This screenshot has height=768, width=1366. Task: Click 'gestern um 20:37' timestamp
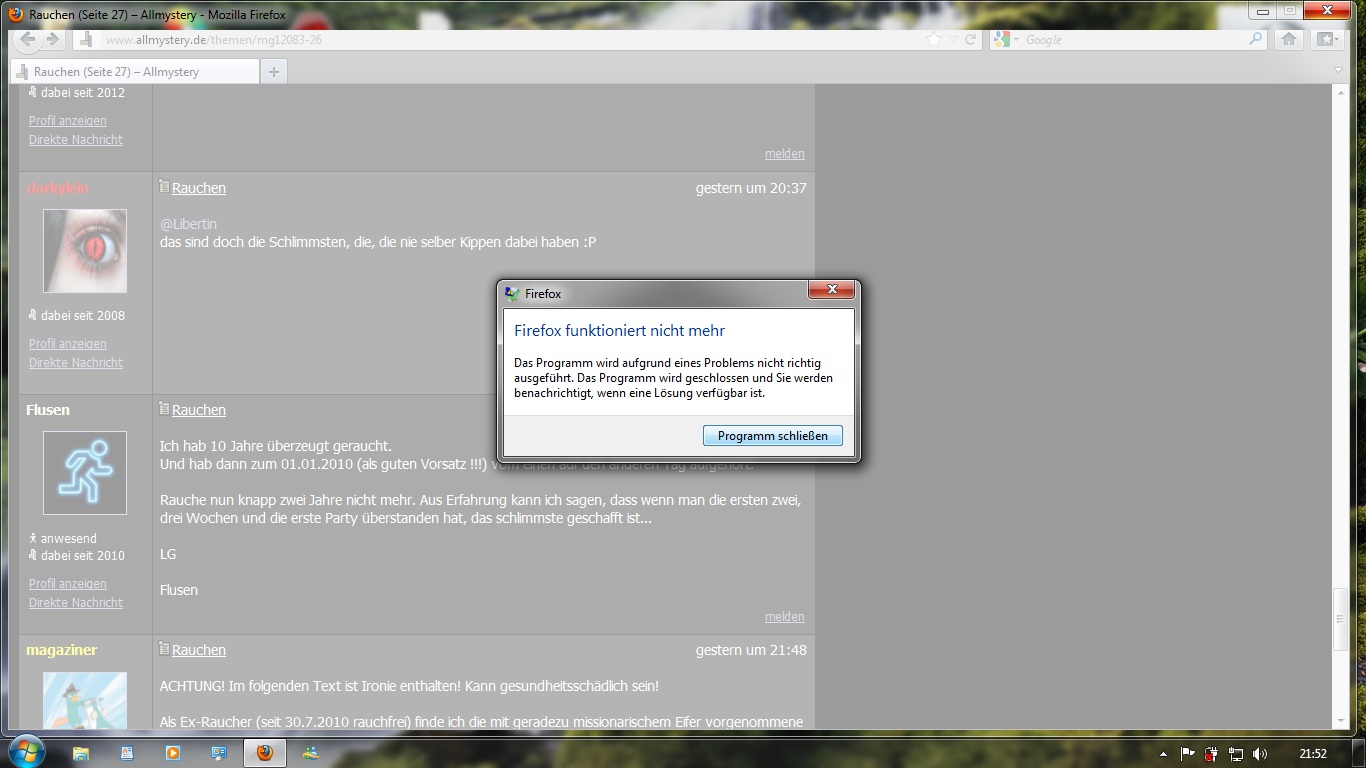pyautogui.click(x=751, y=188)
